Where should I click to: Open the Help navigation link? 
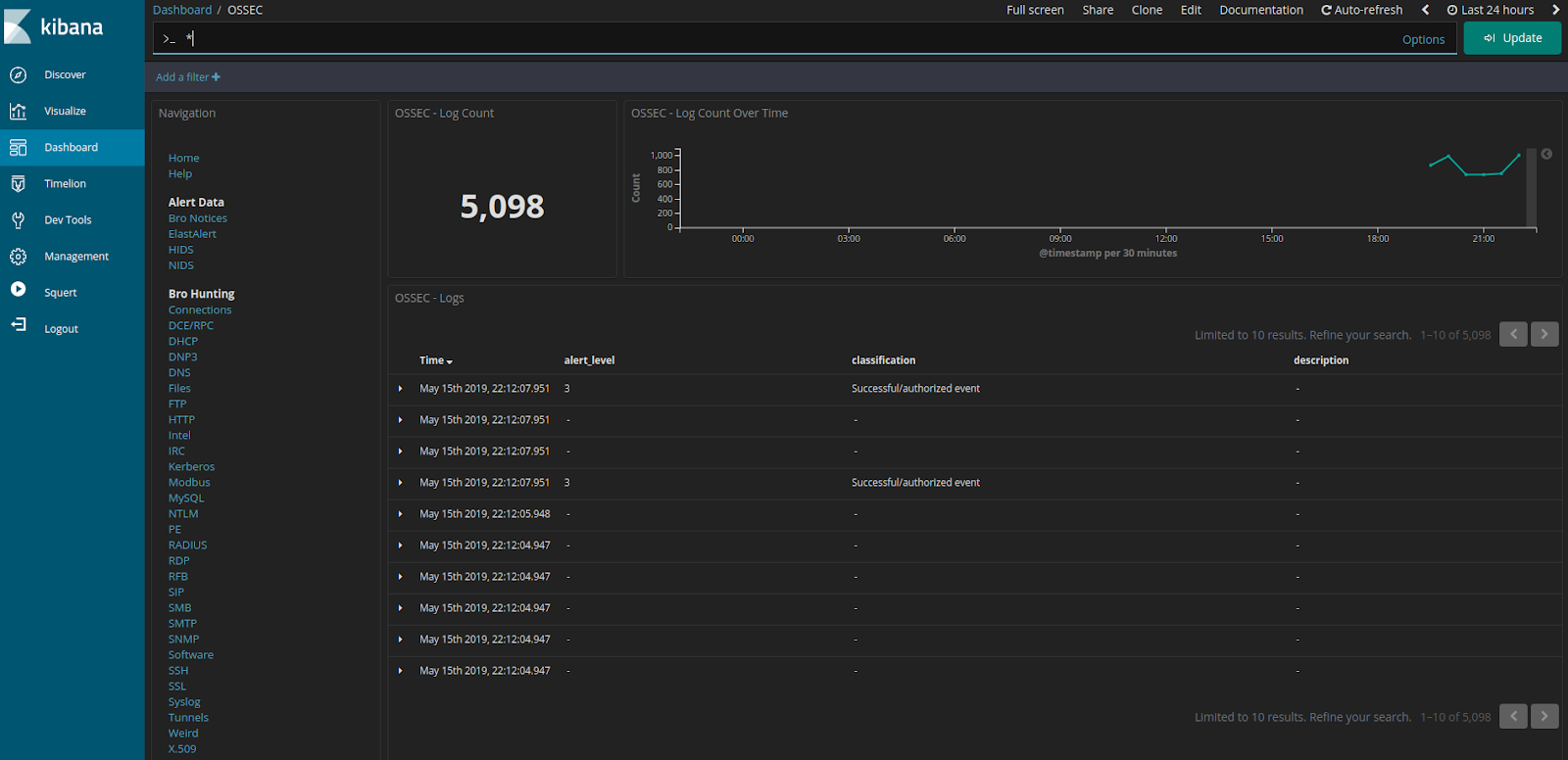(x=179, y=173)
